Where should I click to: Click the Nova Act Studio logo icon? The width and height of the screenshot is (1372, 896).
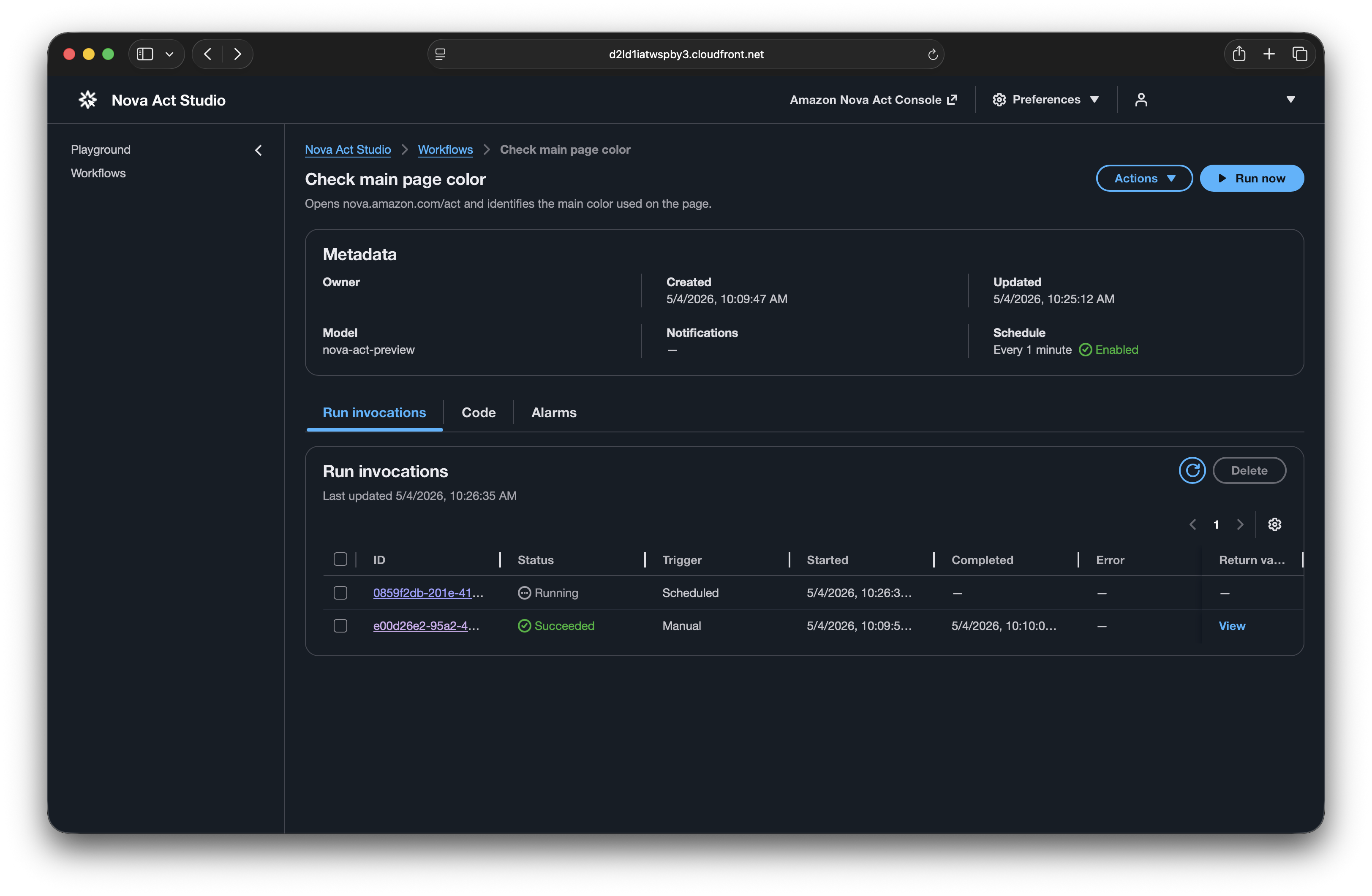pos(87,100)
